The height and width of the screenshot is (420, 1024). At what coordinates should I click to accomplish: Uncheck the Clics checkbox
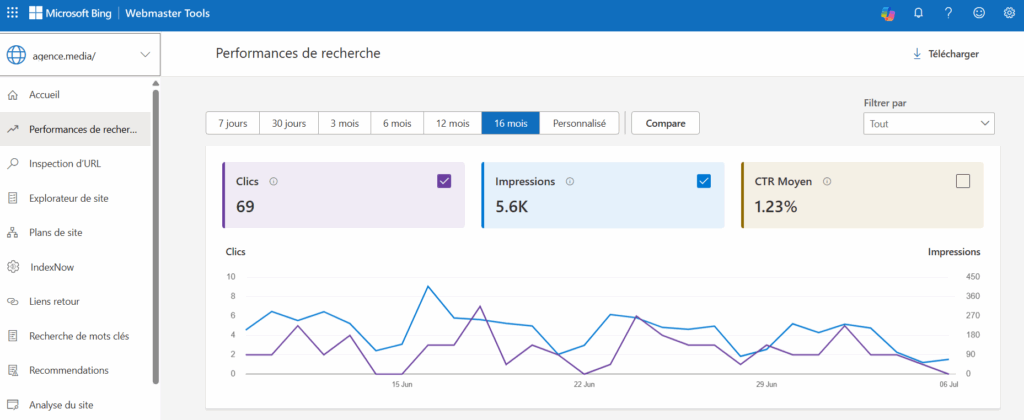click(x=444, y=182)
